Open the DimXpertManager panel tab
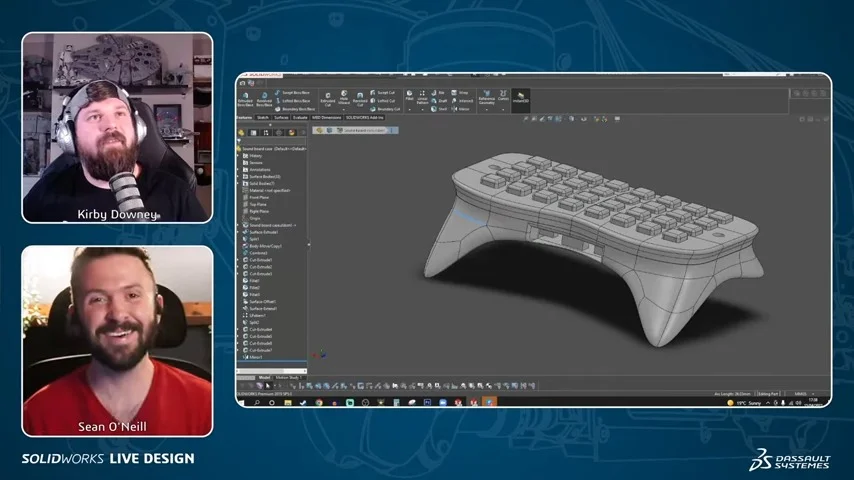Screen dimensions: 854x480 coord(279,132)
